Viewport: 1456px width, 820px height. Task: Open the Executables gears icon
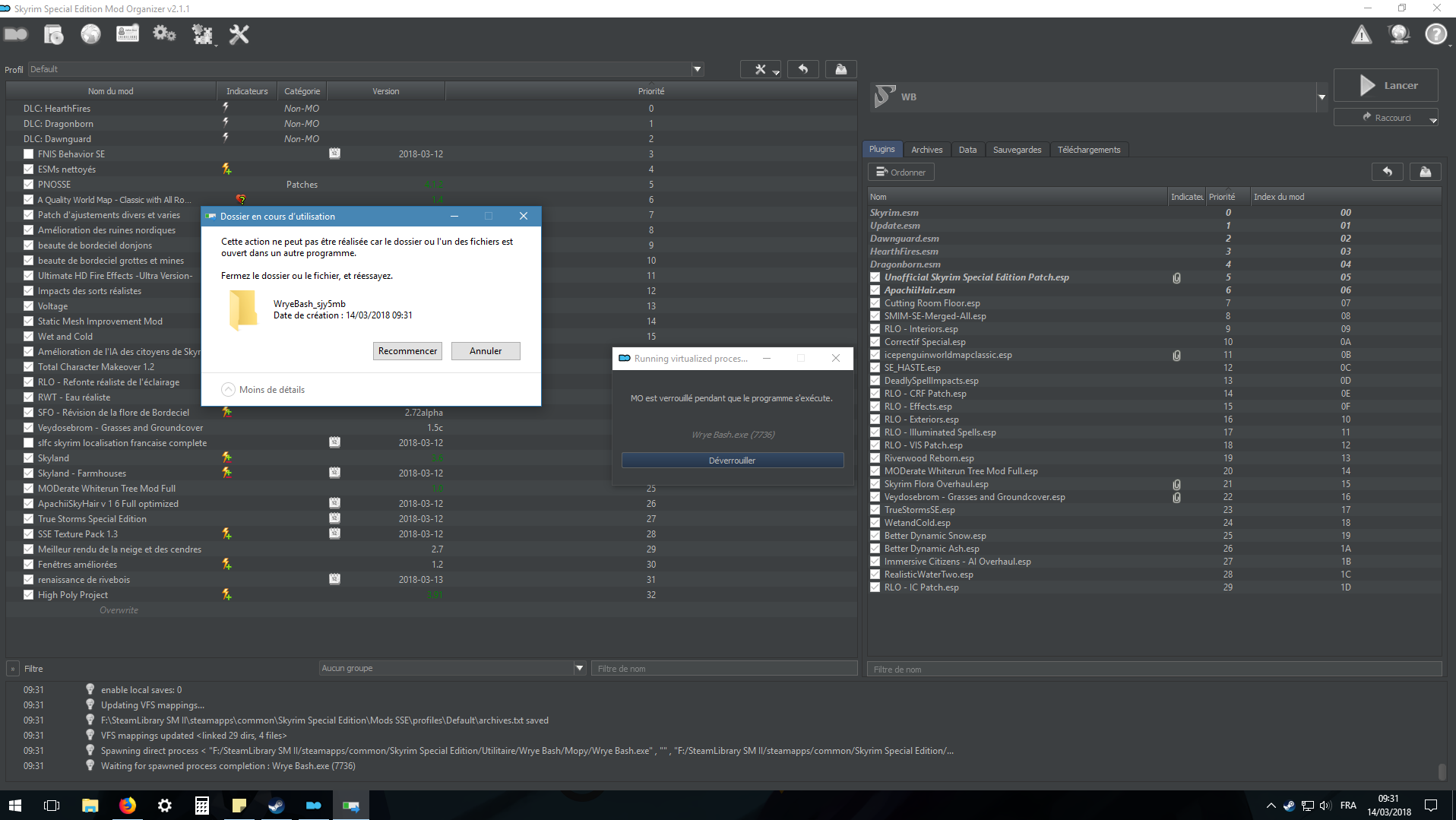[x=164, y=34]
